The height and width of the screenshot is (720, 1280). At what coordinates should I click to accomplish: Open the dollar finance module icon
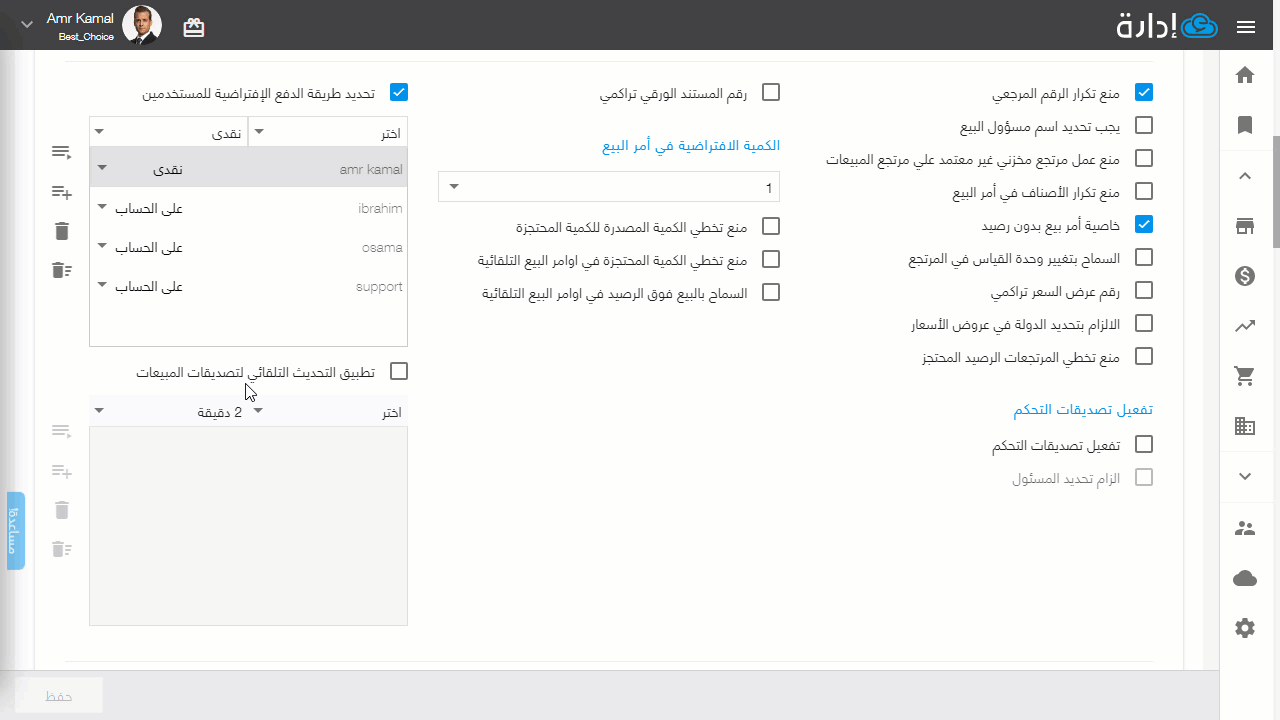point(1245,276)
